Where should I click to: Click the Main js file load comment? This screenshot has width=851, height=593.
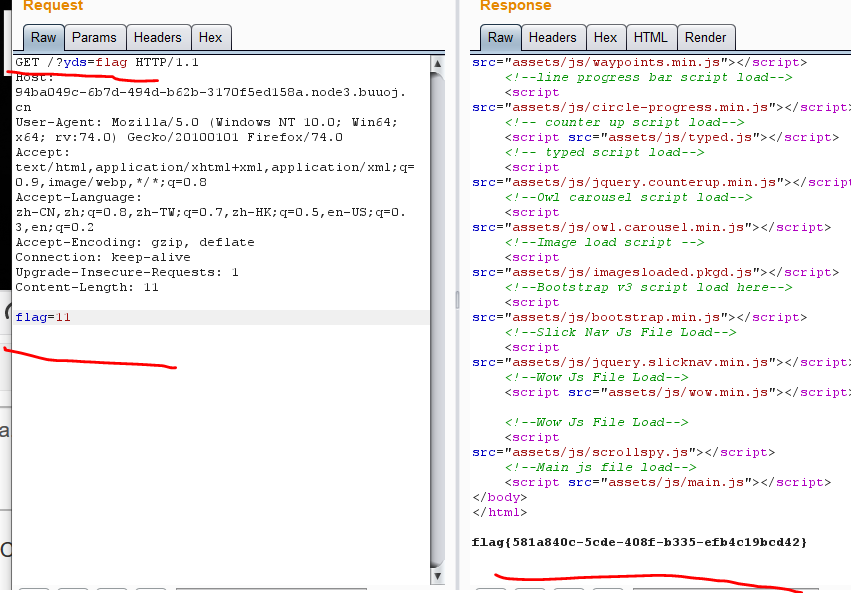click(600, 467)
